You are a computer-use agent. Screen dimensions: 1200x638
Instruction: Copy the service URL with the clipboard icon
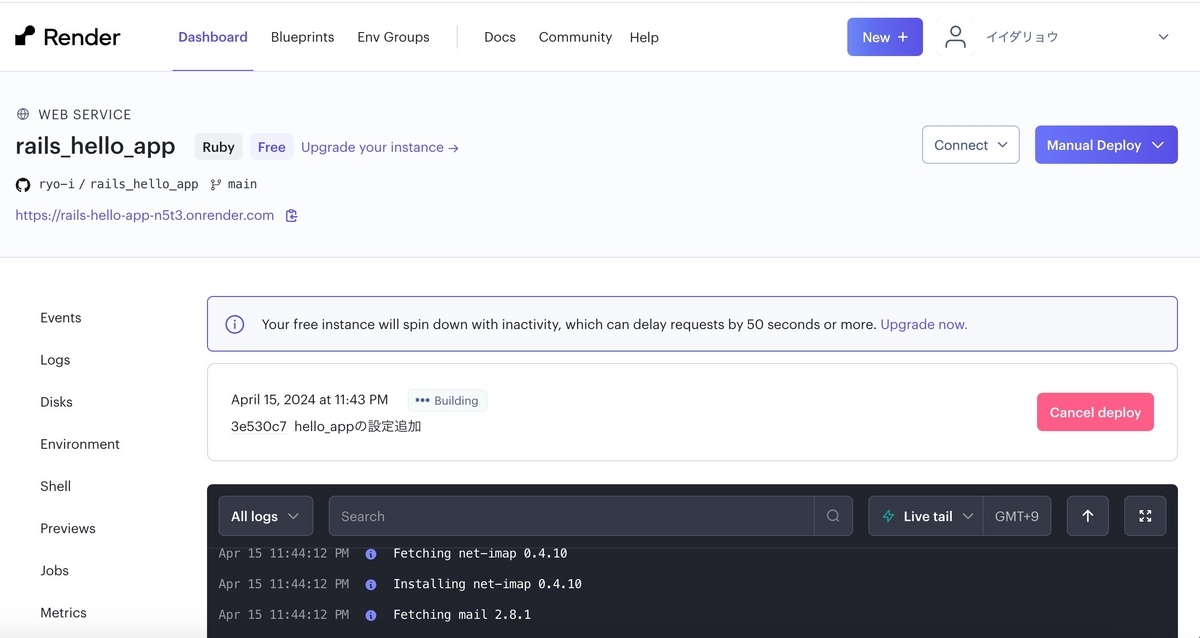pyautogui.click(x=292, y=215)
